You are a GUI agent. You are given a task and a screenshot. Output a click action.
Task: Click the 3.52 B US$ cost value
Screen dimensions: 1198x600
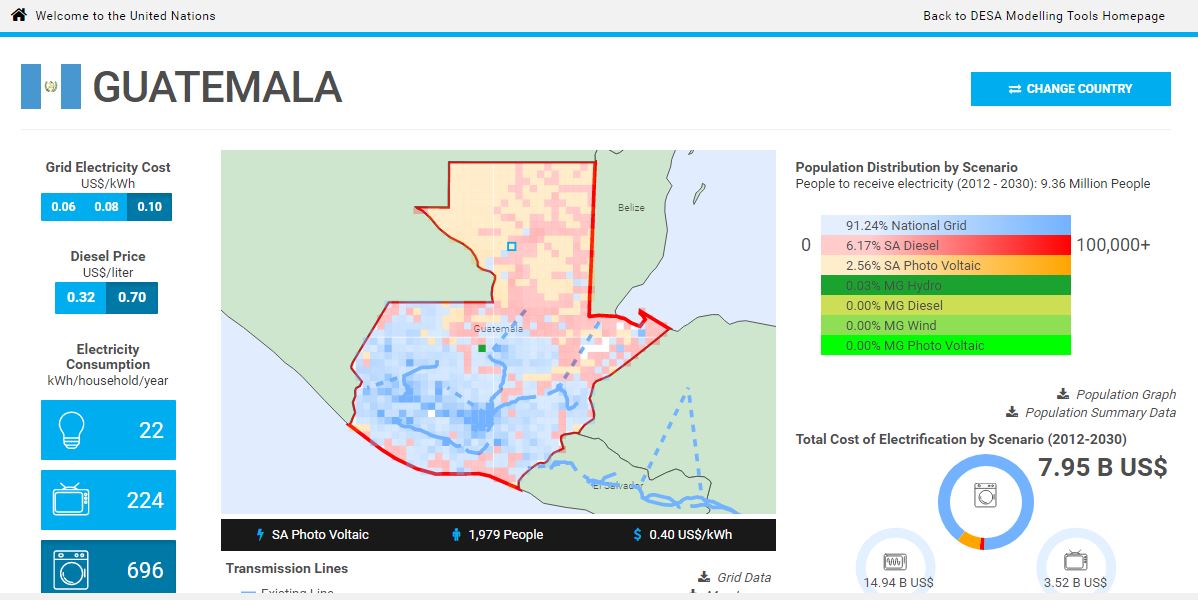tap(1075, 582)
